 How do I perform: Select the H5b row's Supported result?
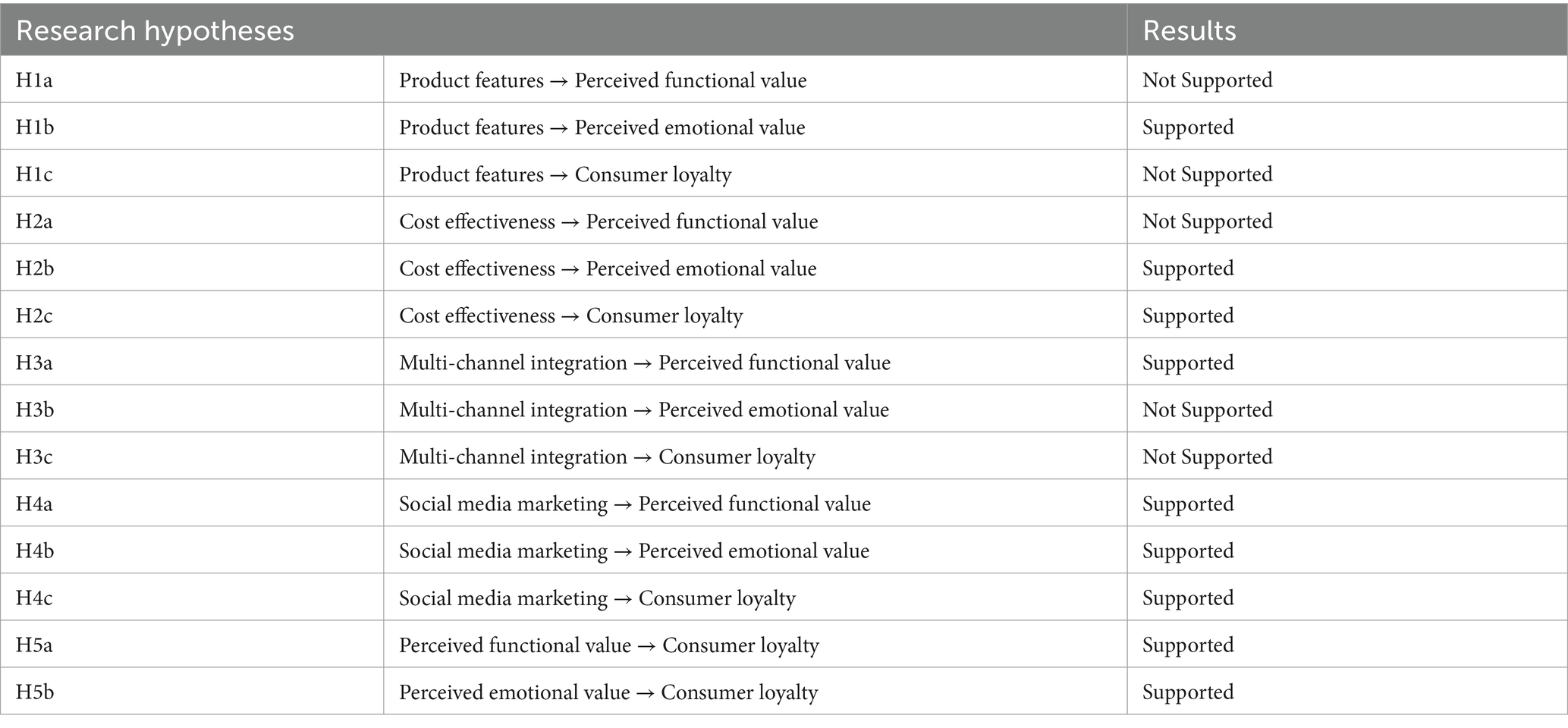point(1188,692)
